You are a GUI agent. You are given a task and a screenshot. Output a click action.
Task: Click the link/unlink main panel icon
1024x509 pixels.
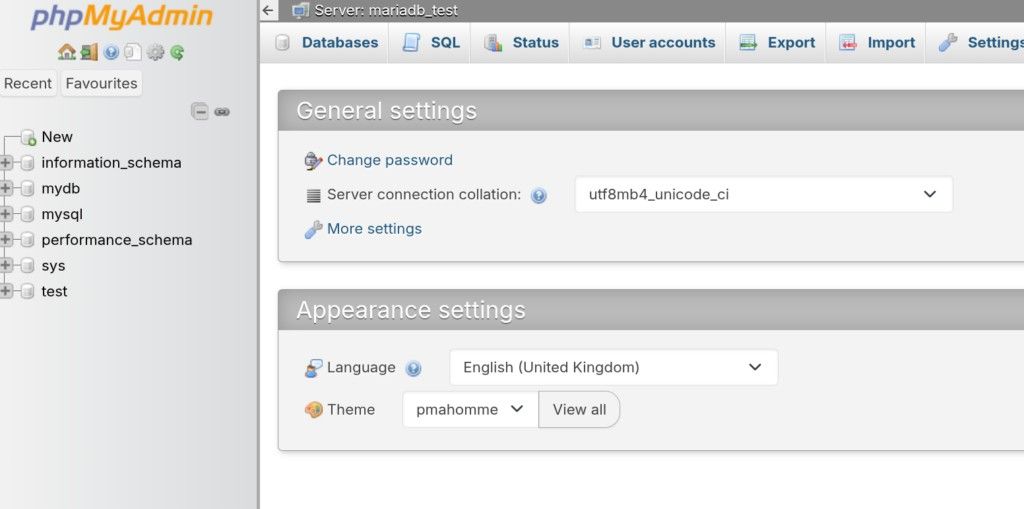coord(222,112)
